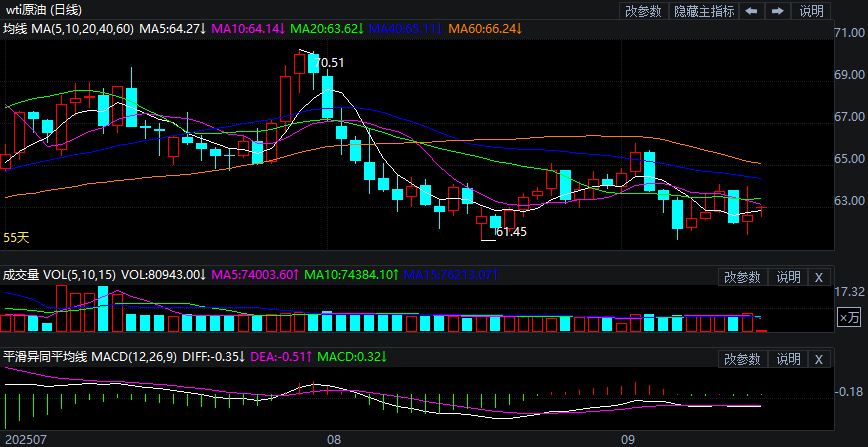
Task: Click the DIFF:-0.35 value
Action: pyautogui.click(x=214, y=357)
